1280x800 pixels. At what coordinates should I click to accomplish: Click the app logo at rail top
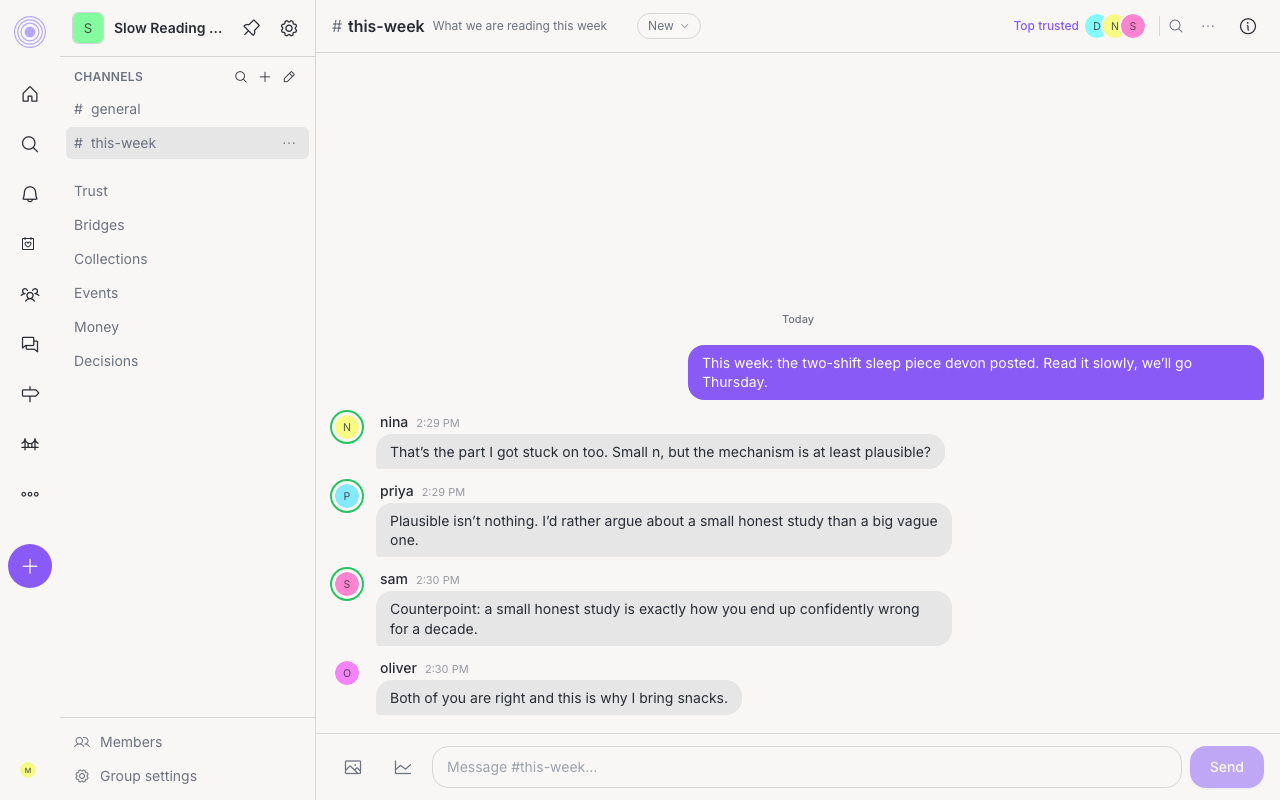(x=30, y=32)
